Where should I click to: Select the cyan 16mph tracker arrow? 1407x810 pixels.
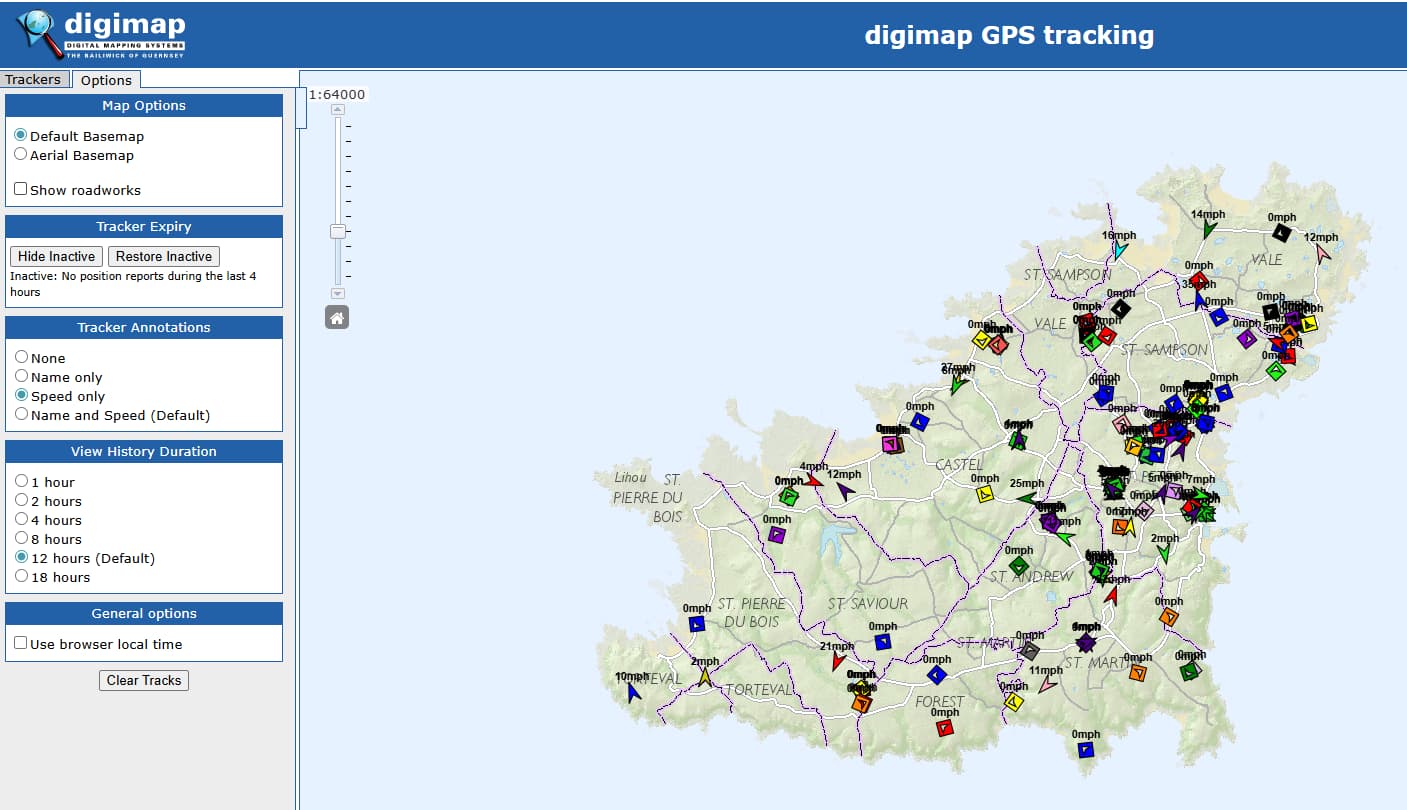point(1120,250)
